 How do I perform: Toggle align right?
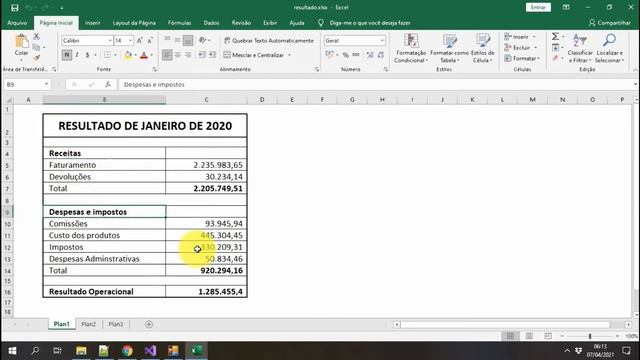pyautogui.click(x=188, y=55)
